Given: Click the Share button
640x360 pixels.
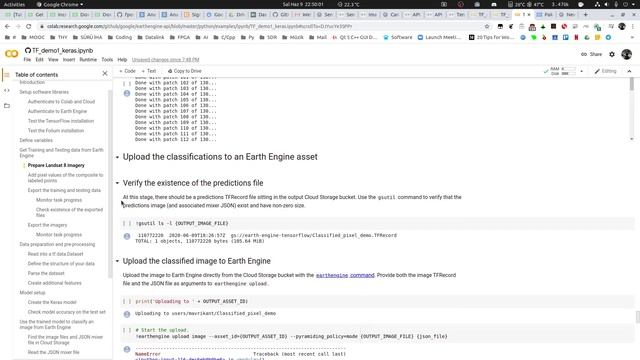Looking at the screenshot, I should coord(591,54).
